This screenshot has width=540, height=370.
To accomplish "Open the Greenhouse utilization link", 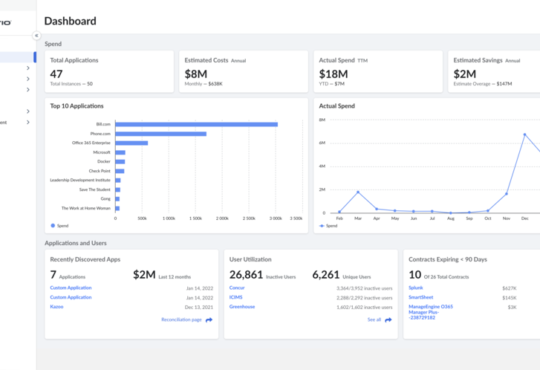I will click(242, 307).
